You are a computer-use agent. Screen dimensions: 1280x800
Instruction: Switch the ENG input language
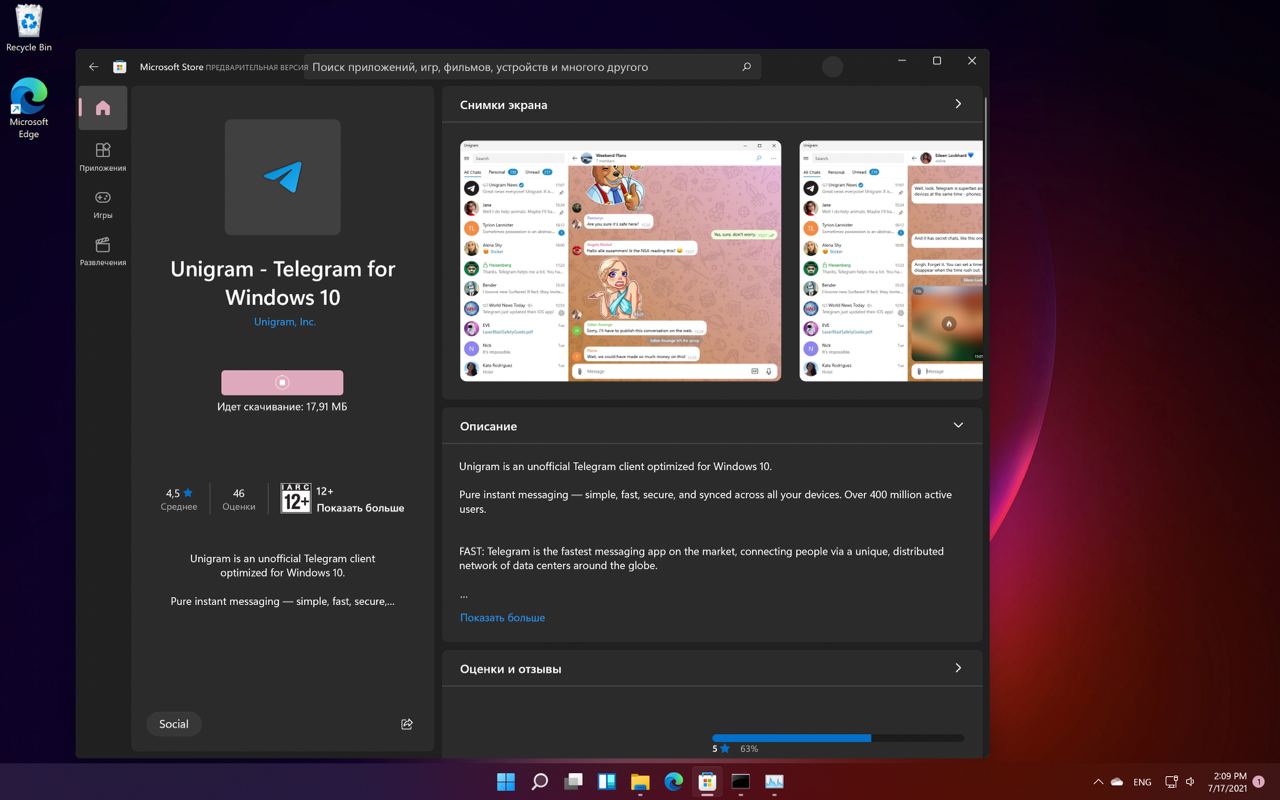pyautogui.click(x=1142, y=782)
